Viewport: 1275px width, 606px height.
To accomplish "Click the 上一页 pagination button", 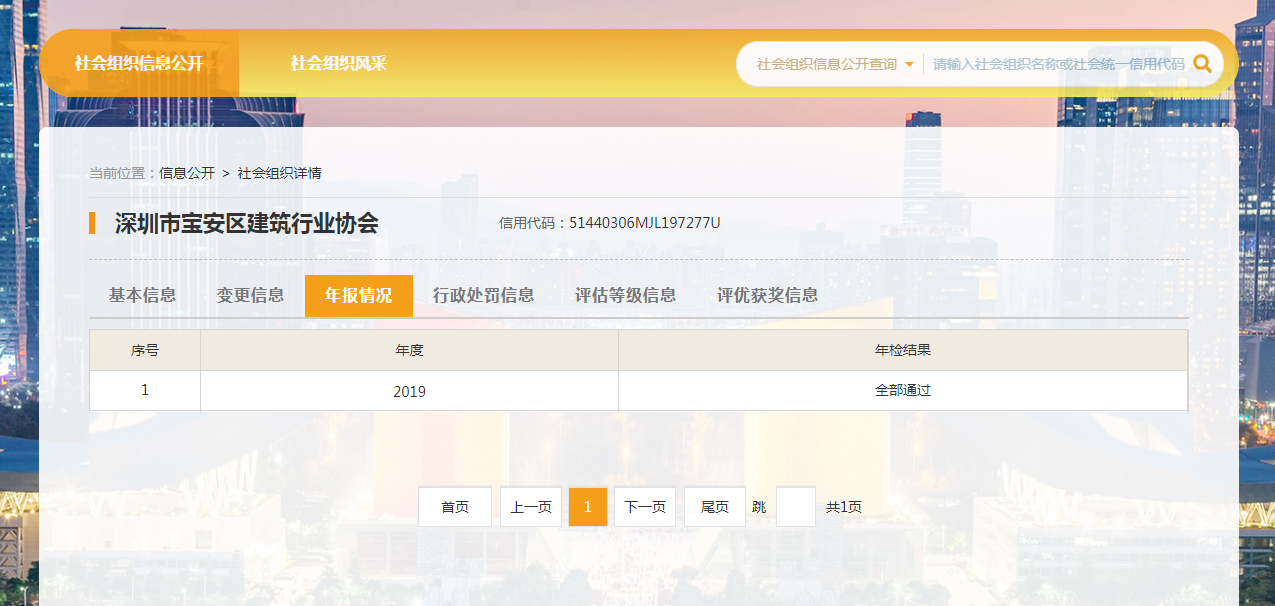I will (x=531, y=507).
